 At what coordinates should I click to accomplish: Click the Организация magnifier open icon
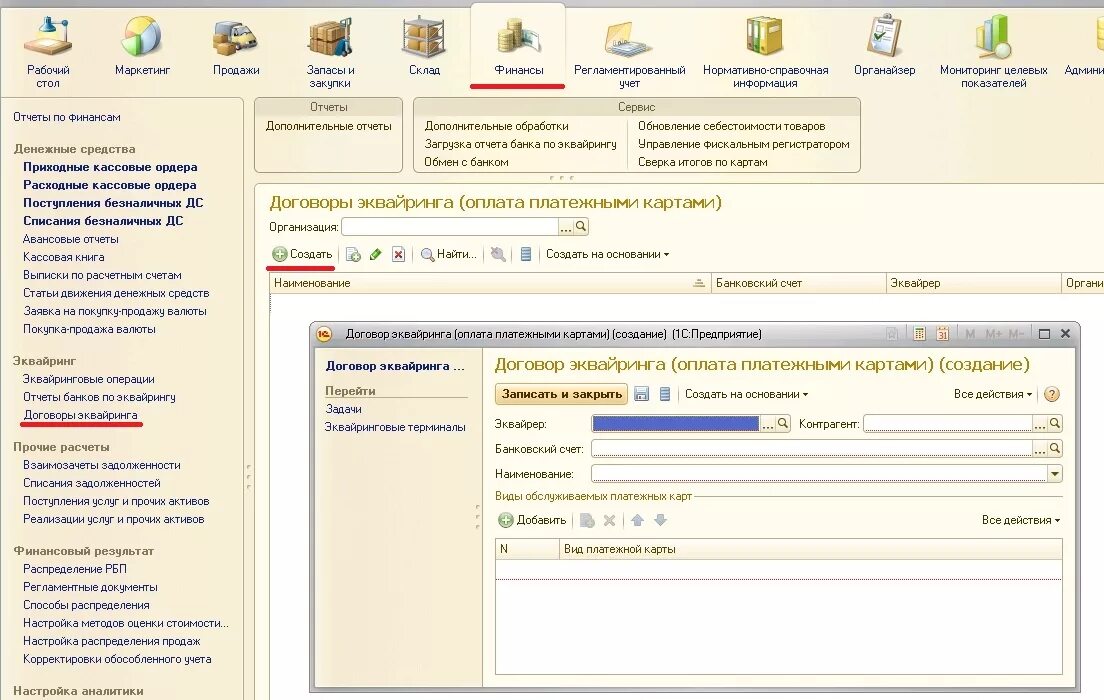point(581,227)
